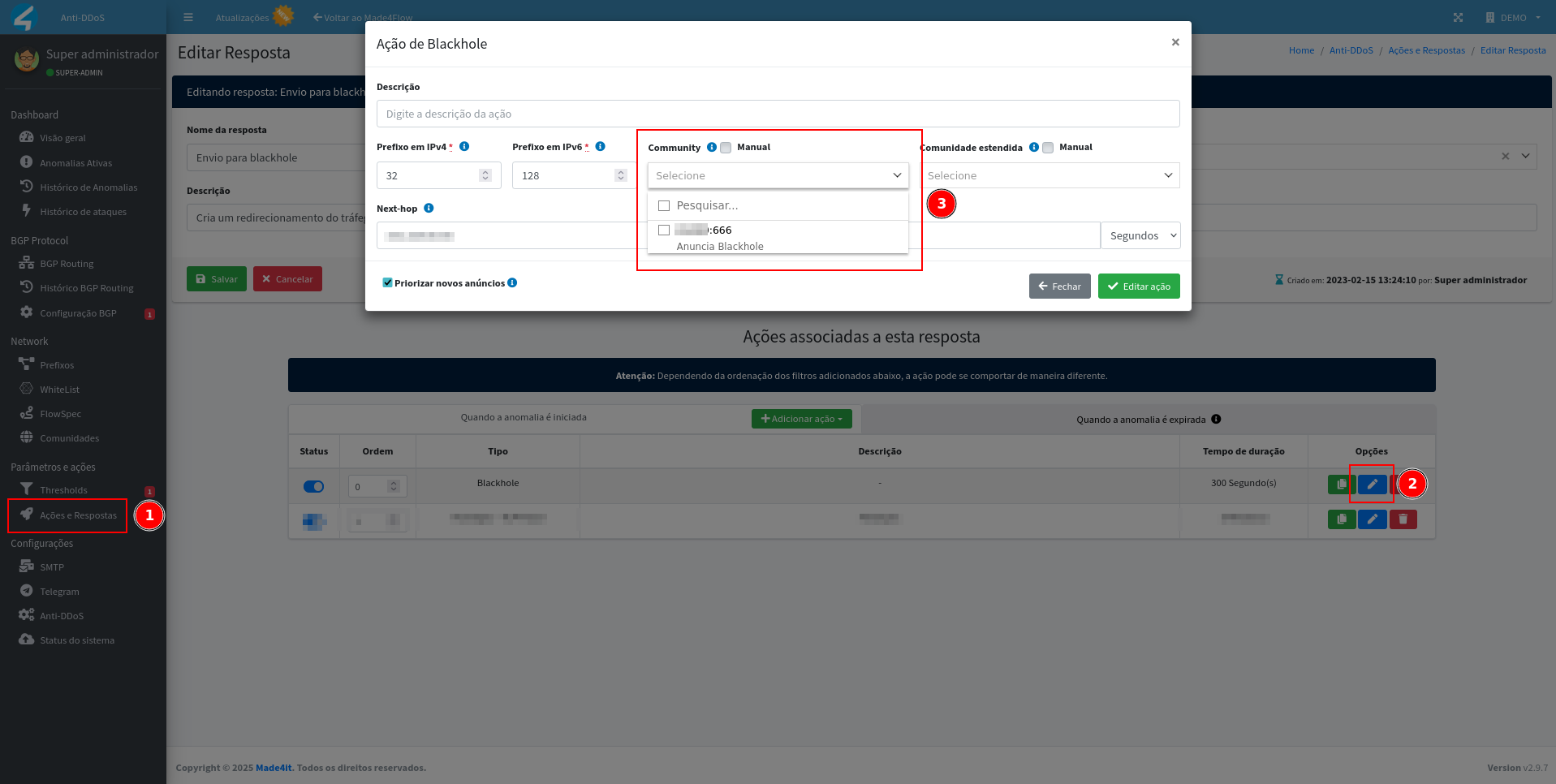Enable the Manual checkbox for Community
Image resolution: width=1556 pixels, height=784 pixels.
[726, 148]
